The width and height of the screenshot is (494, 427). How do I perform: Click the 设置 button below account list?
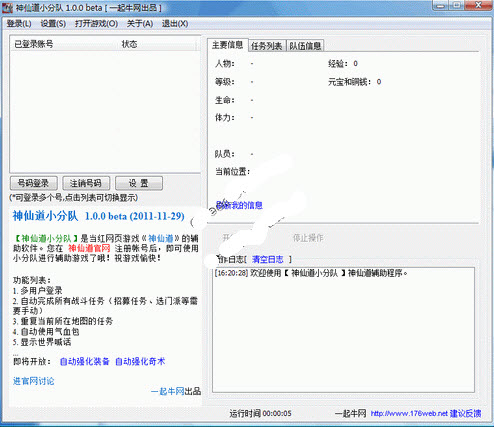click(139, 183)
